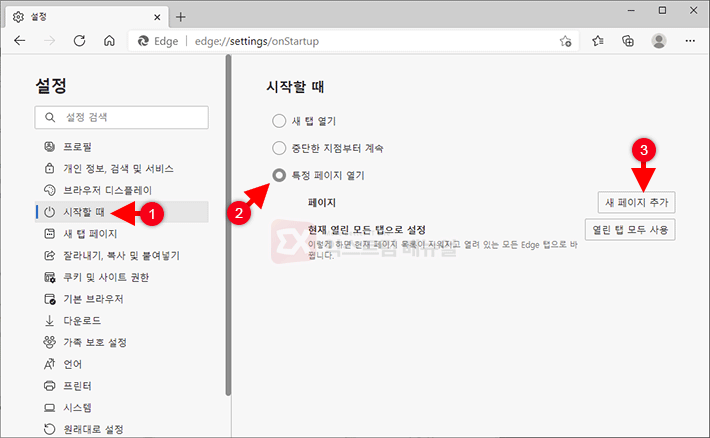The width and height of the screenshot is (710, 438).
Task: Open 프로필 settings section
Action: pyautogui.click(x=77, y=147)
